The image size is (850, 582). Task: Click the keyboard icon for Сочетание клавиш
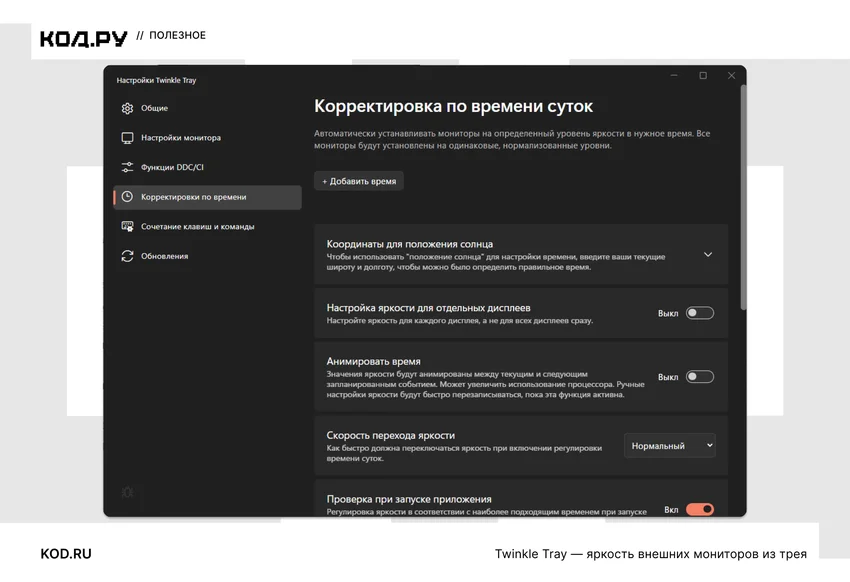pos(127,227)
